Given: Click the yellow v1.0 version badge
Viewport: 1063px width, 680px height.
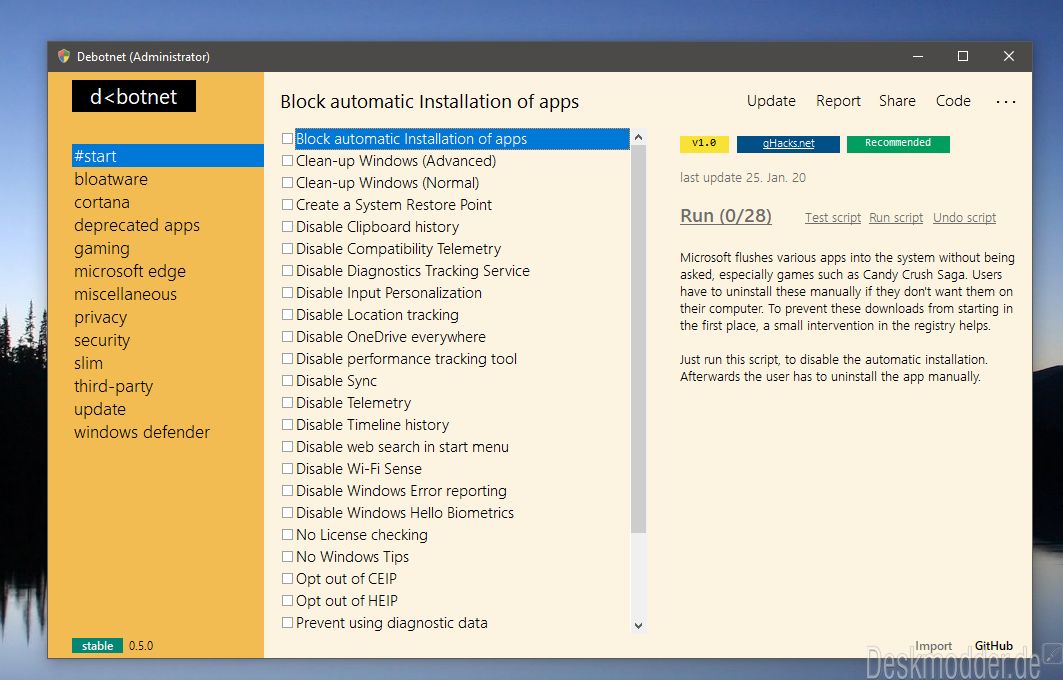Looking at the screenshot, I should pos(704,144).
